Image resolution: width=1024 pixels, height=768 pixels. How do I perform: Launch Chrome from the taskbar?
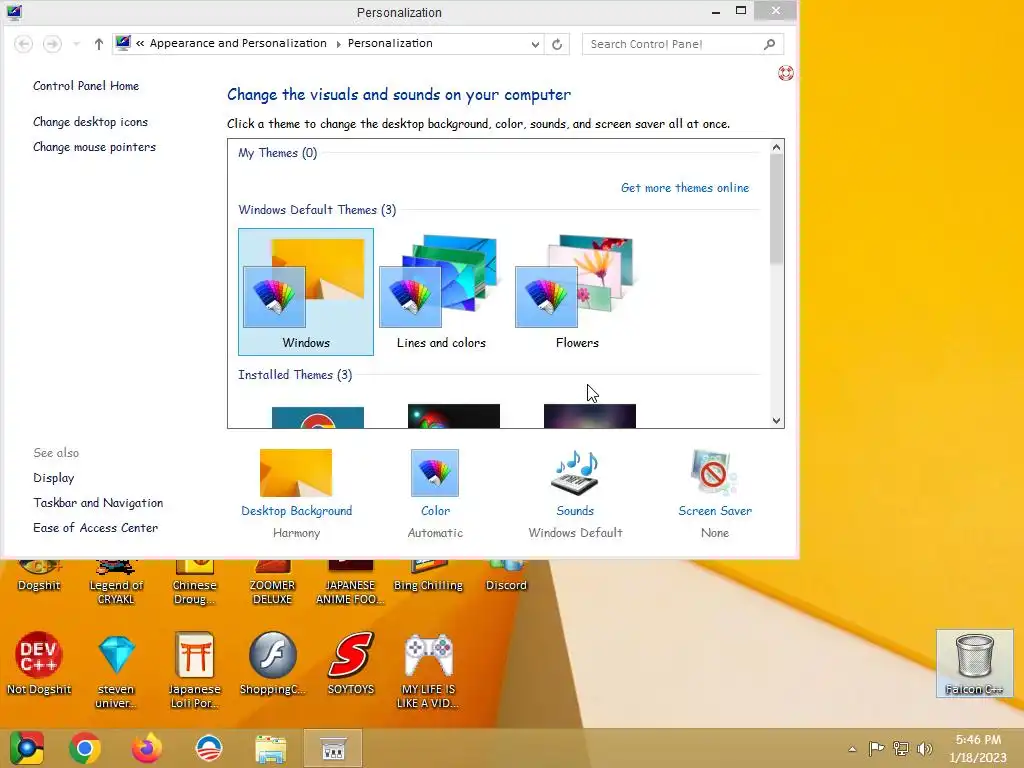(85, 748)
